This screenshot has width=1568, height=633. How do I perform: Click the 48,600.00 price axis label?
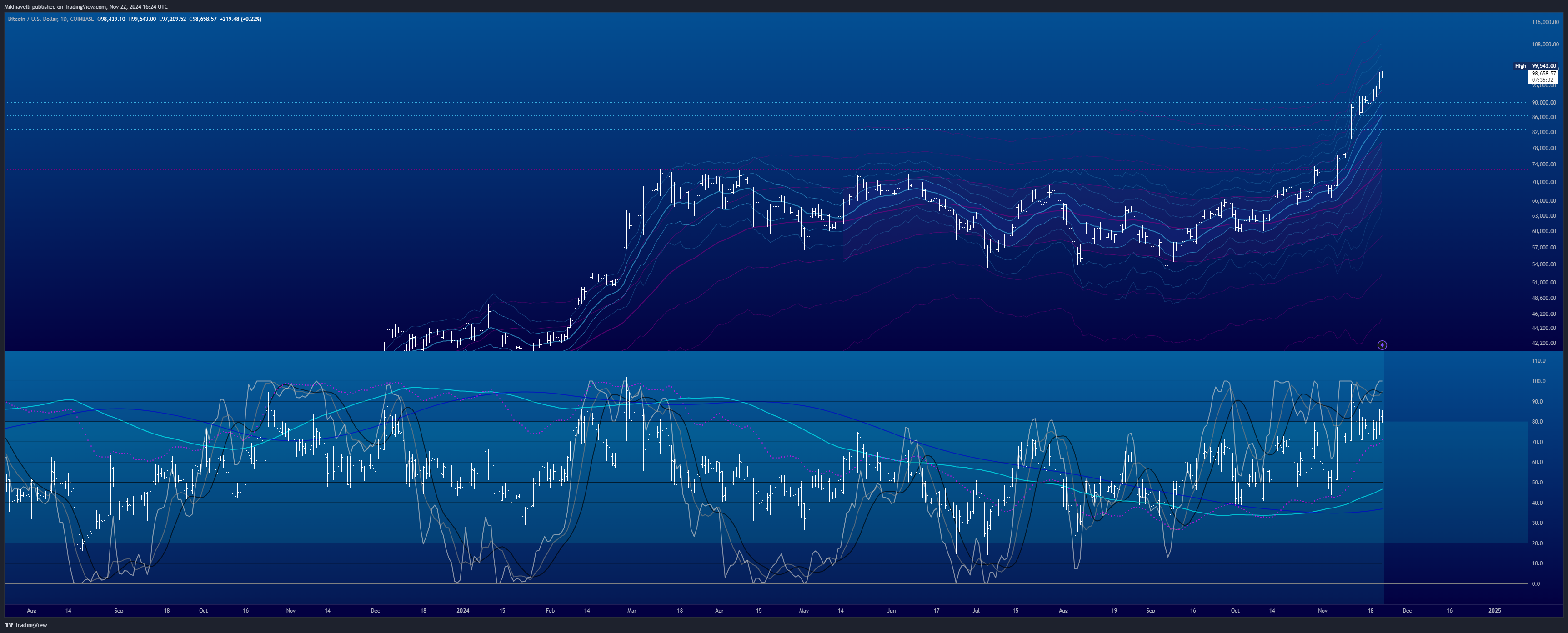[1543, 298]
